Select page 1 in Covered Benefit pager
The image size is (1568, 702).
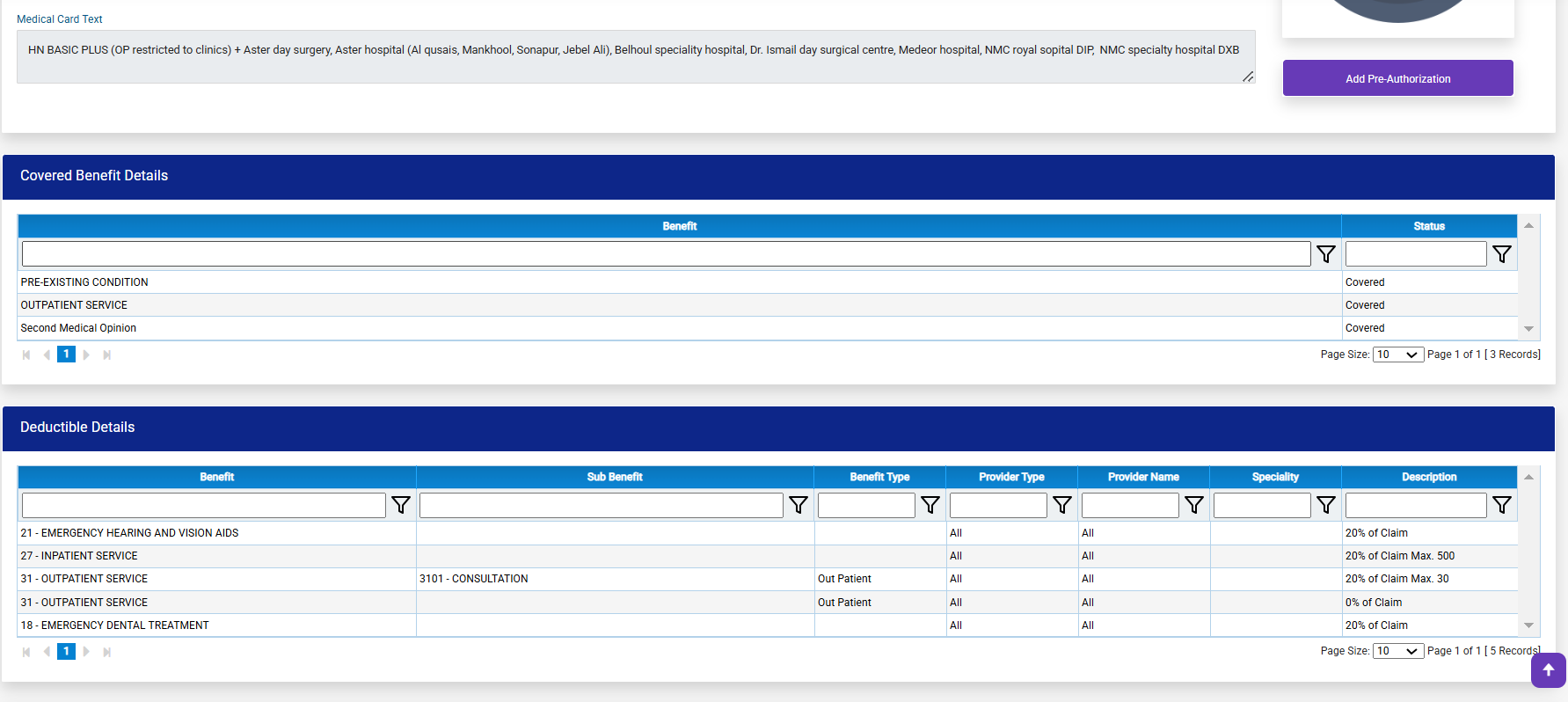point(66,355)
